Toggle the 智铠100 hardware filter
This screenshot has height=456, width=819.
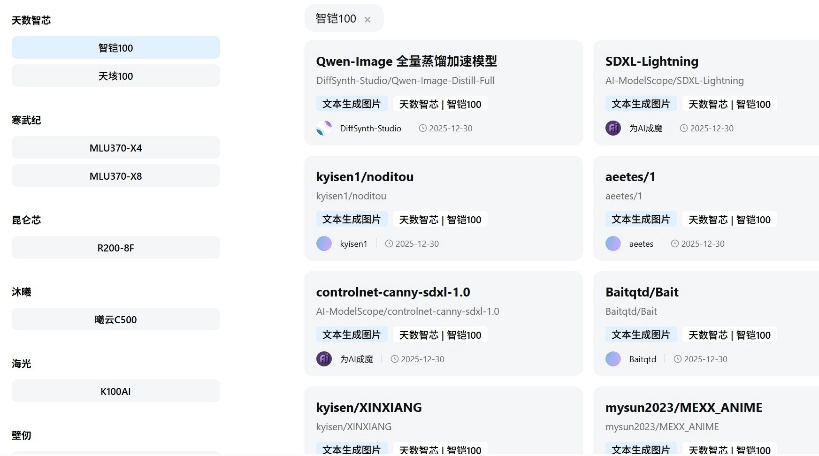[x=116, y=48]
